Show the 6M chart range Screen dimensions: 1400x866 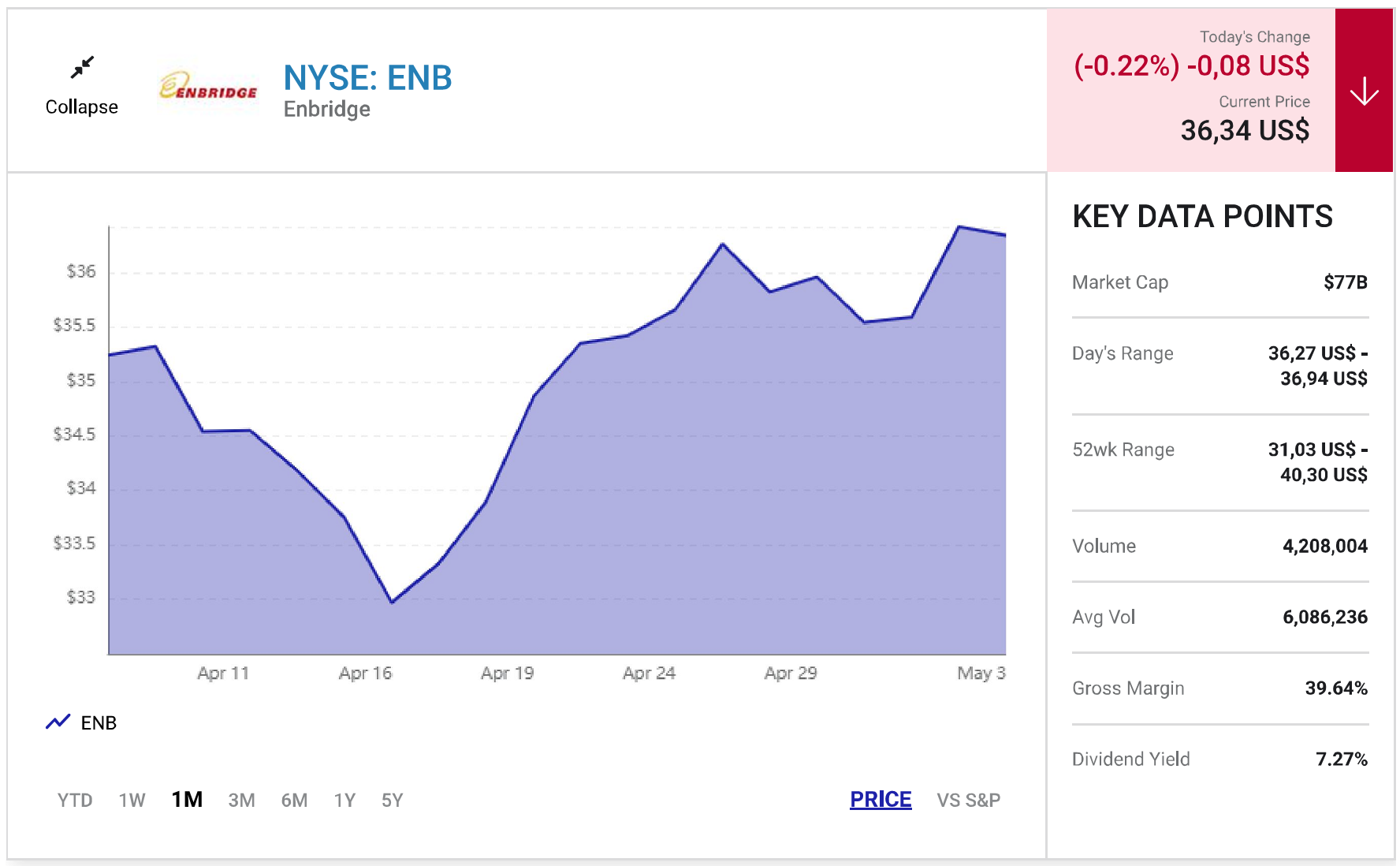coord(294,801)
